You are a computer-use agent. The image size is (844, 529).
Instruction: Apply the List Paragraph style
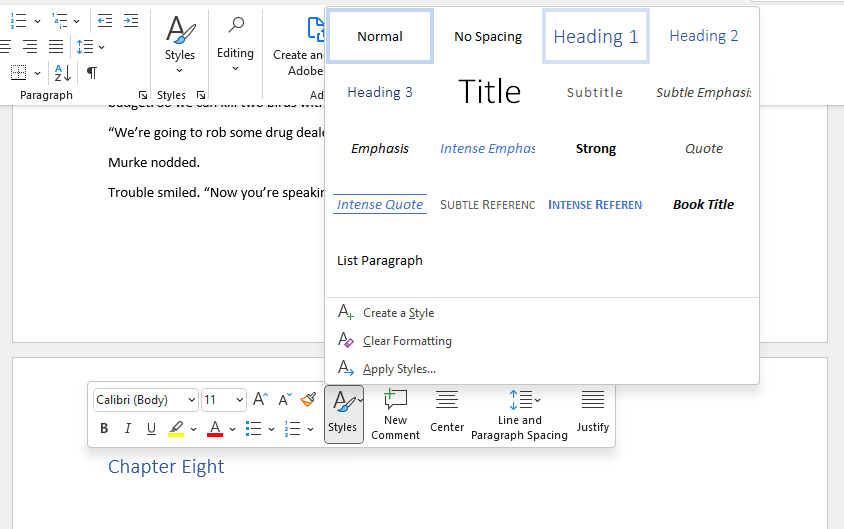(380, 260)
